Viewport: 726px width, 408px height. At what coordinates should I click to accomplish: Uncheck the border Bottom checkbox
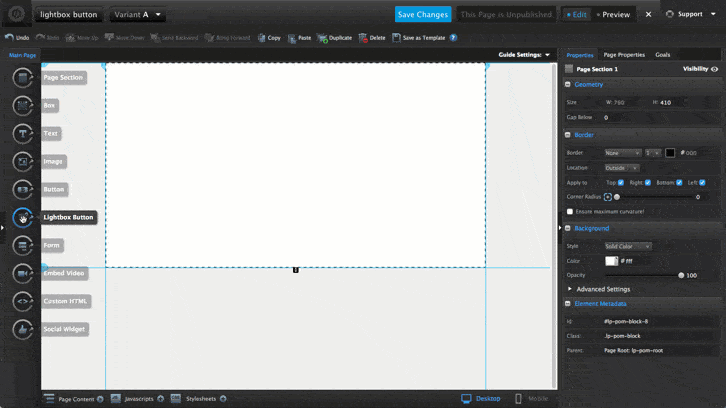pyautogui.click(x=679, y=182)
